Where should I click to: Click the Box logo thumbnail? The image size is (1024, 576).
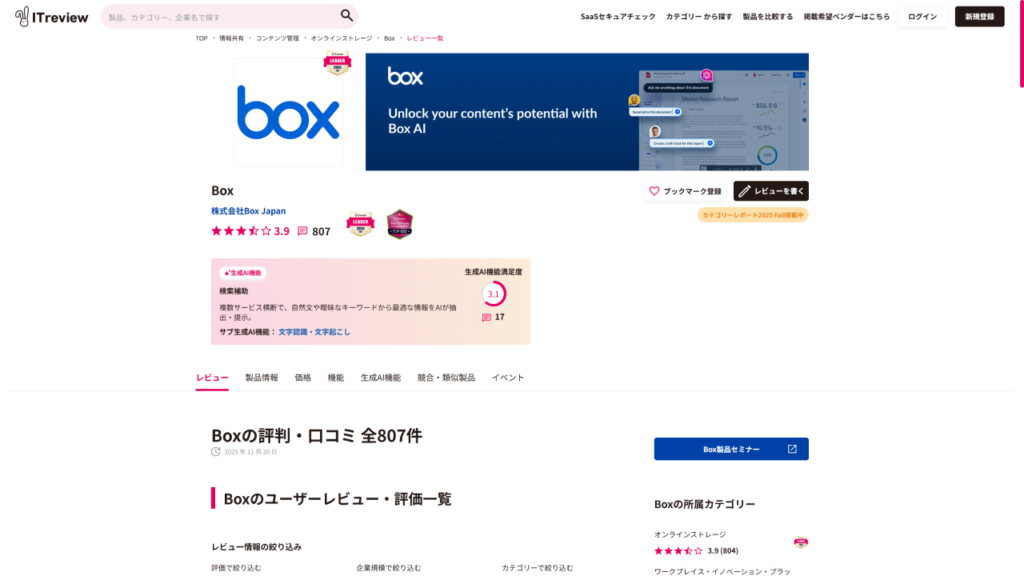288,112
